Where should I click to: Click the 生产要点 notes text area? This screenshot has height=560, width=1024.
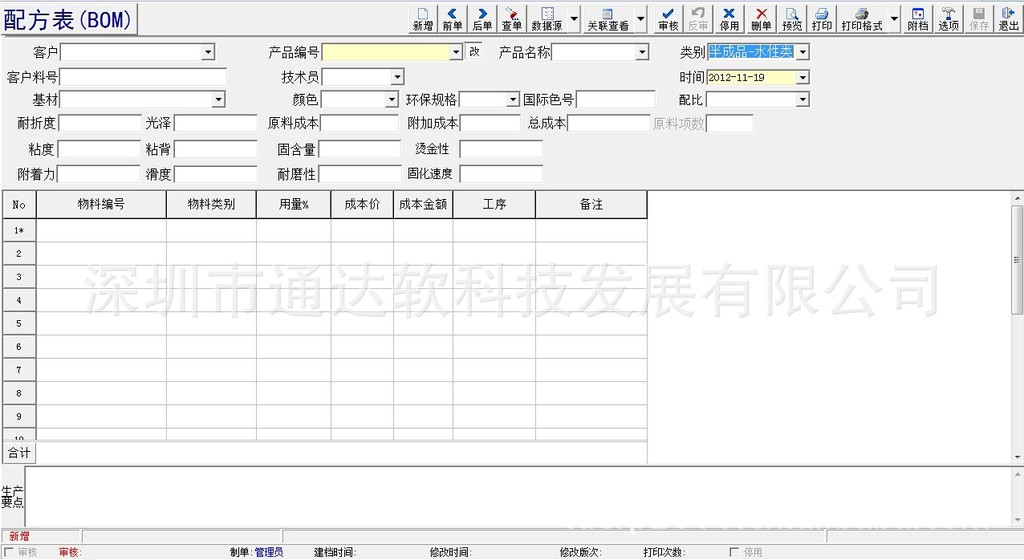[x=519, y=497]
